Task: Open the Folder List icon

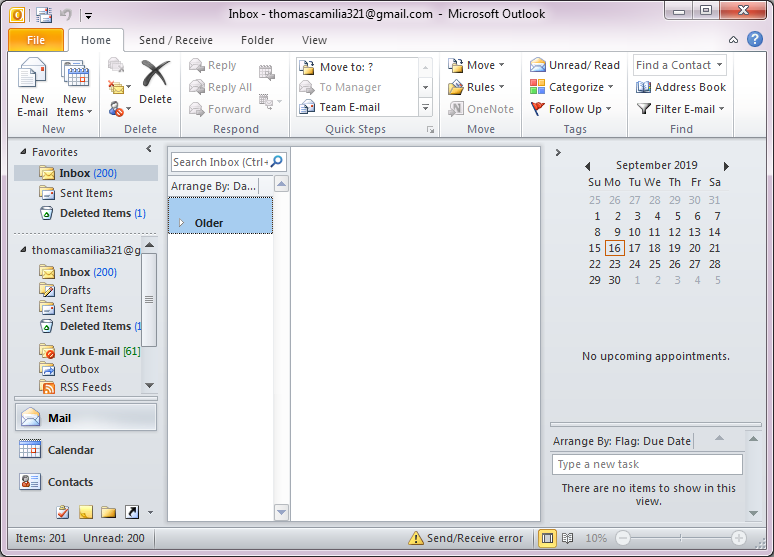Action: click(x=108, y=513)
